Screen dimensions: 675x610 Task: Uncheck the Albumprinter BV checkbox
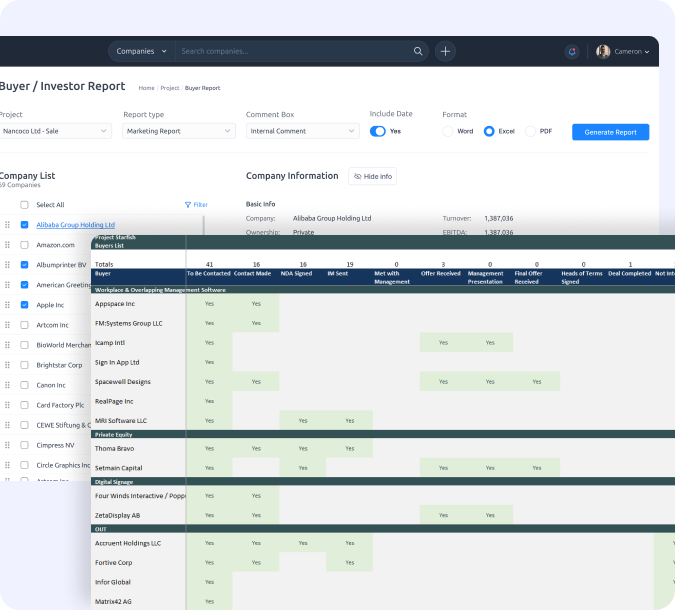pos(24,264)
